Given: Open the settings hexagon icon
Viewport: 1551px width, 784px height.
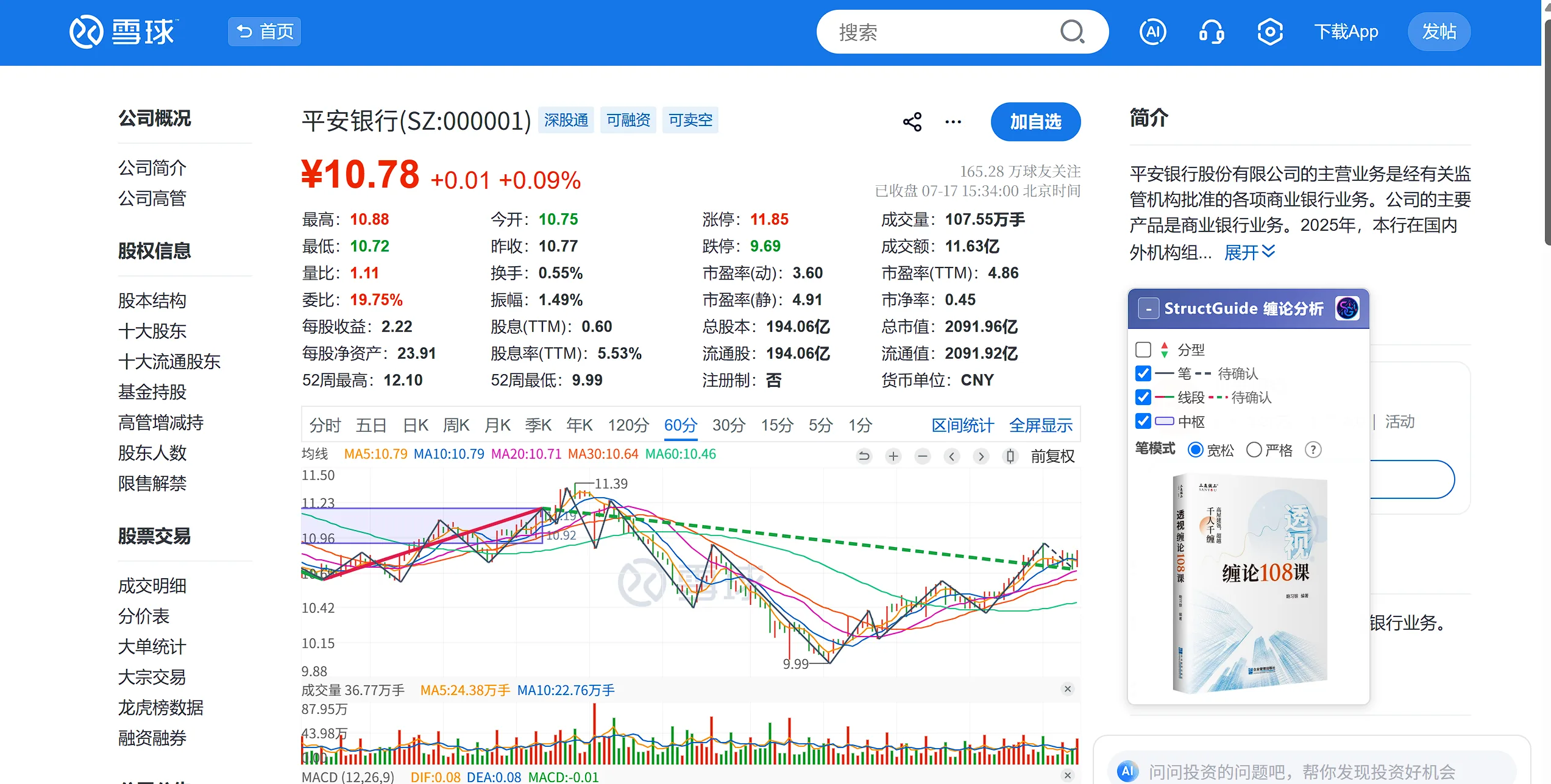Looking at the screenshot, I should click(1270, 32).
